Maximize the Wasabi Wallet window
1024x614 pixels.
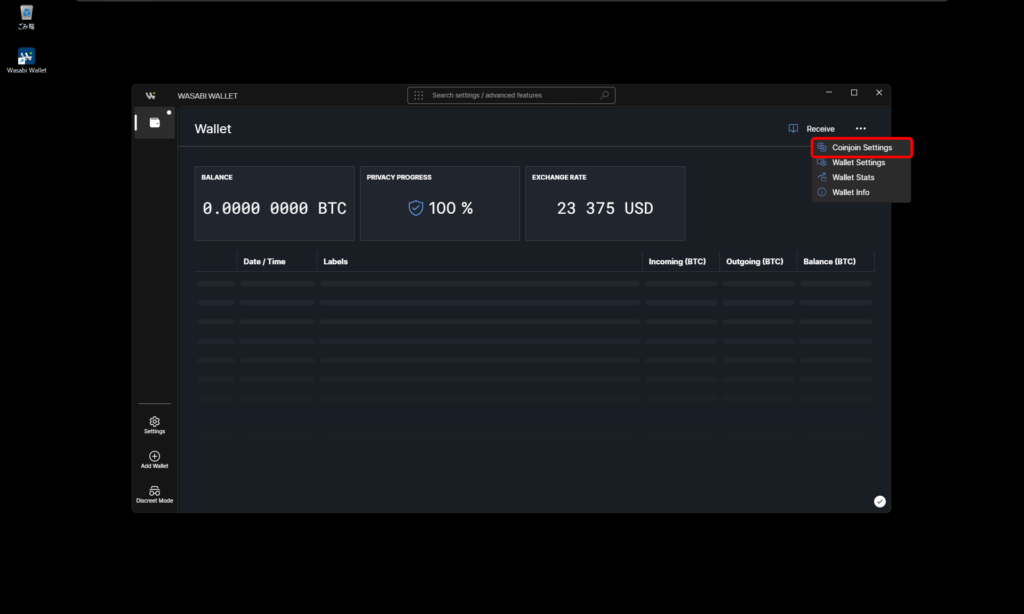point(854,93)
